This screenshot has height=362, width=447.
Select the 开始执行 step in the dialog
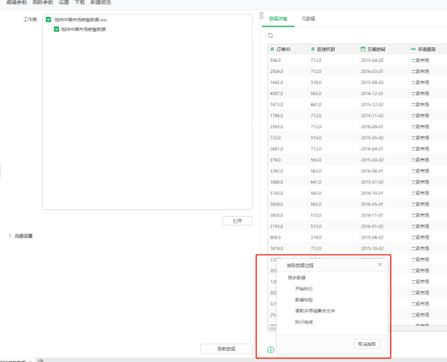[304, 289]
